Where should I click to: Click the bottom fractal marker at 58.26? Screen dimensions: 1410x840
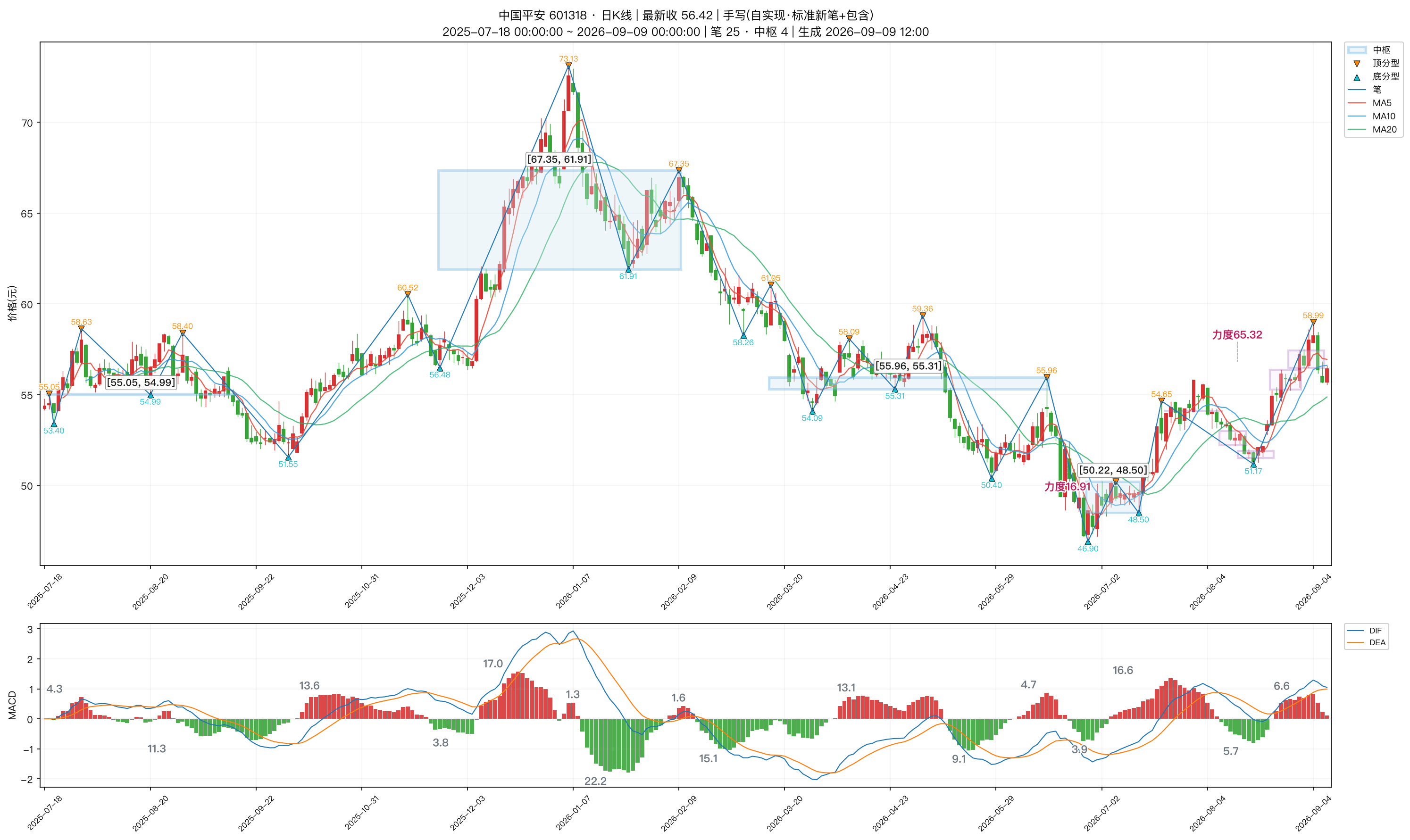click(x=743, y=336)
